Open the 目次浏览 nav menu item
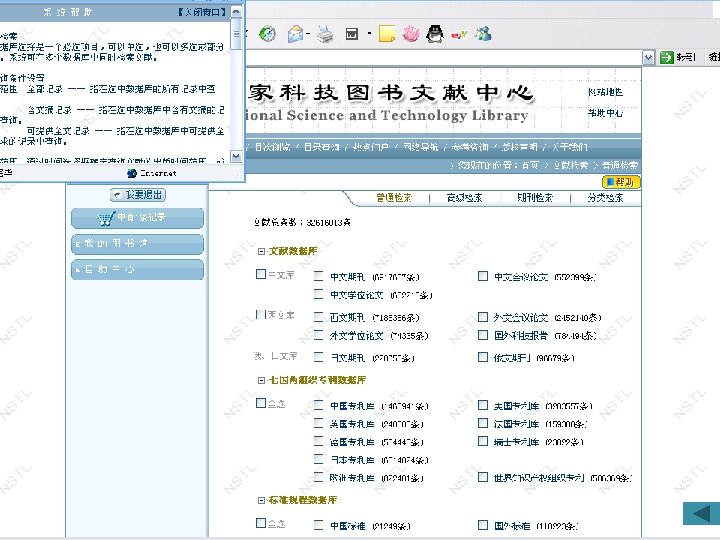This screenshot has width=720, height=540. pos(272,147)
